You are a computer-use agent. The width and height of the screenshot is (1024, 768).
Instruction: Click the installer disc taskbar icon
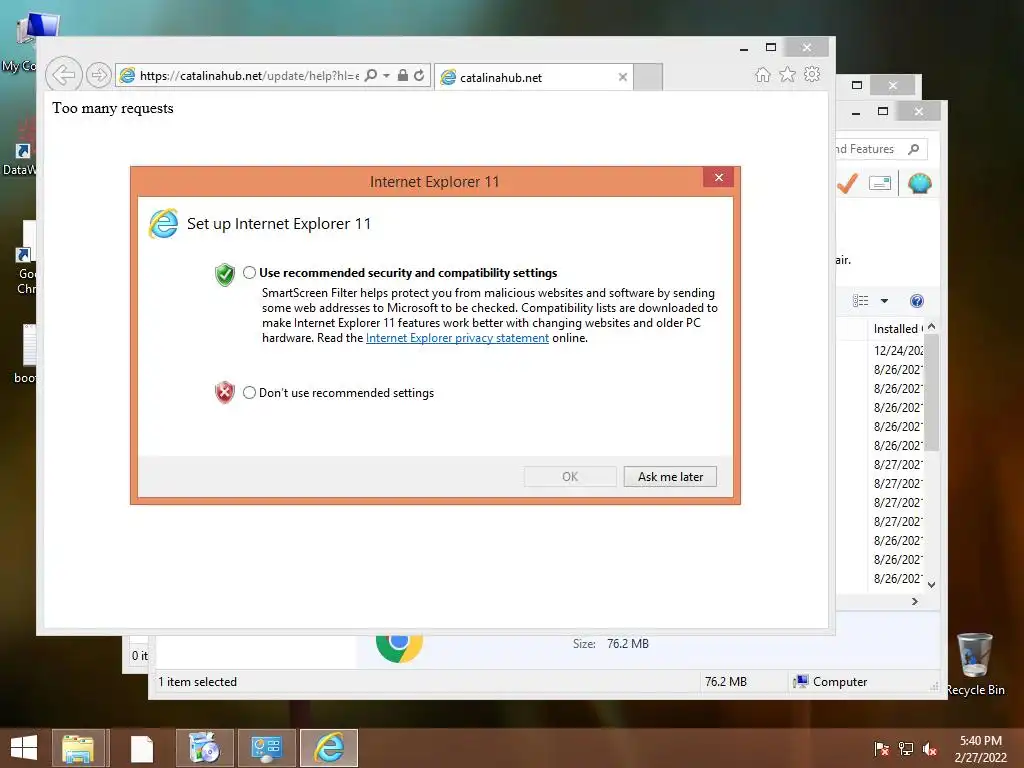[204, 748]
